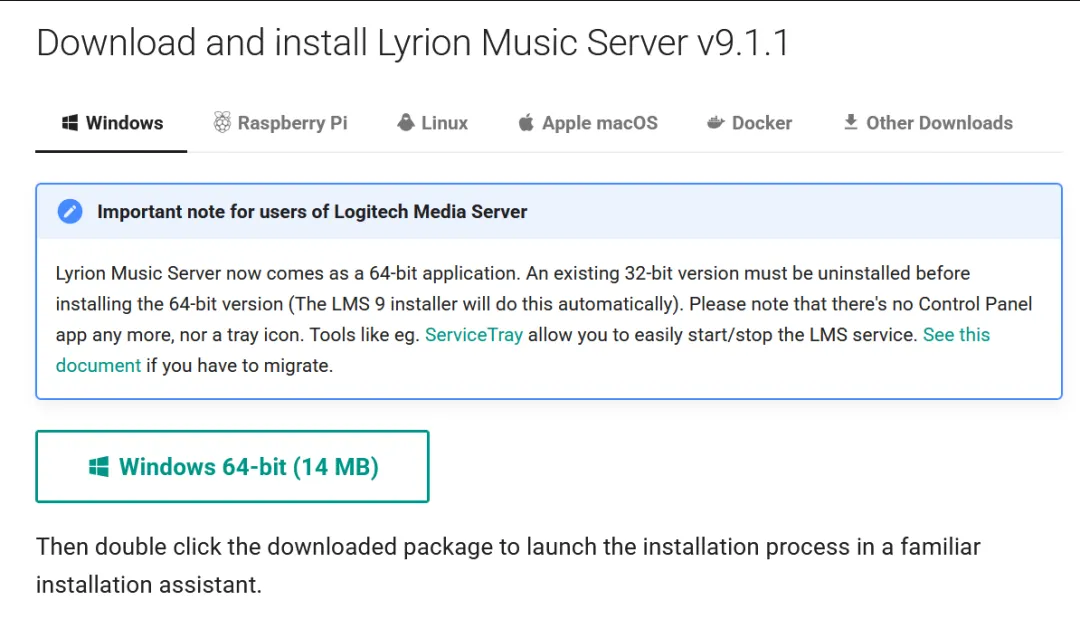This screenshot has height=619, width=1080.
Task: Select the Apple macOS tab
Action: tap(588, 123)
